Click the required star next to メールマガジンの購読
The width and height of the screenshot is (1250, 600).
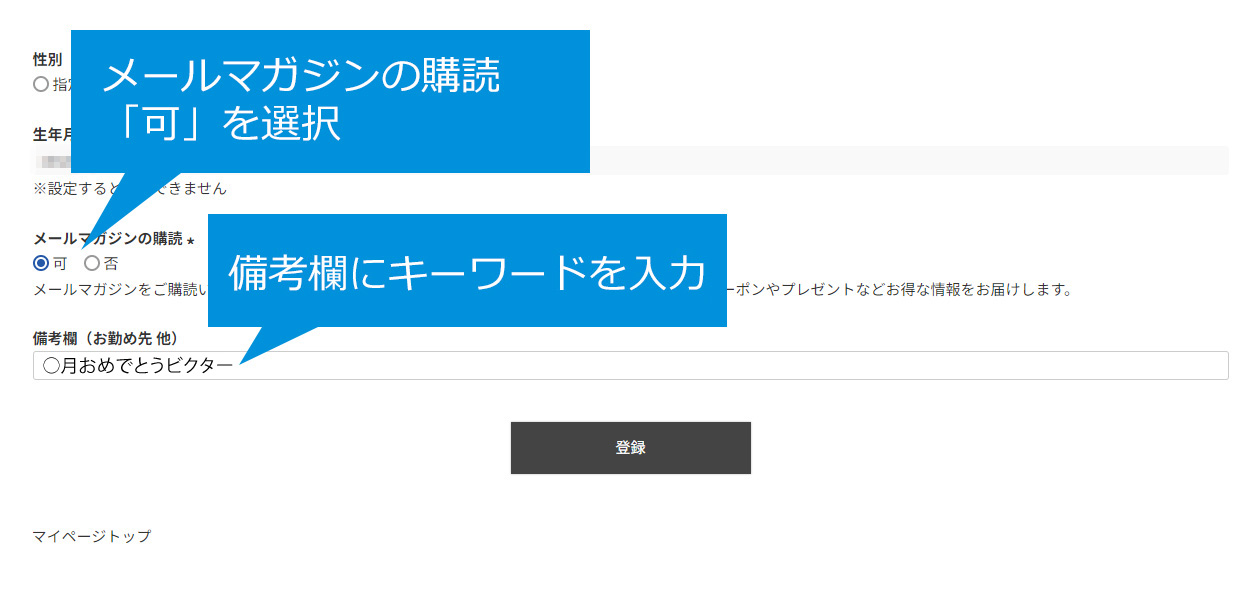coord(190,240)
